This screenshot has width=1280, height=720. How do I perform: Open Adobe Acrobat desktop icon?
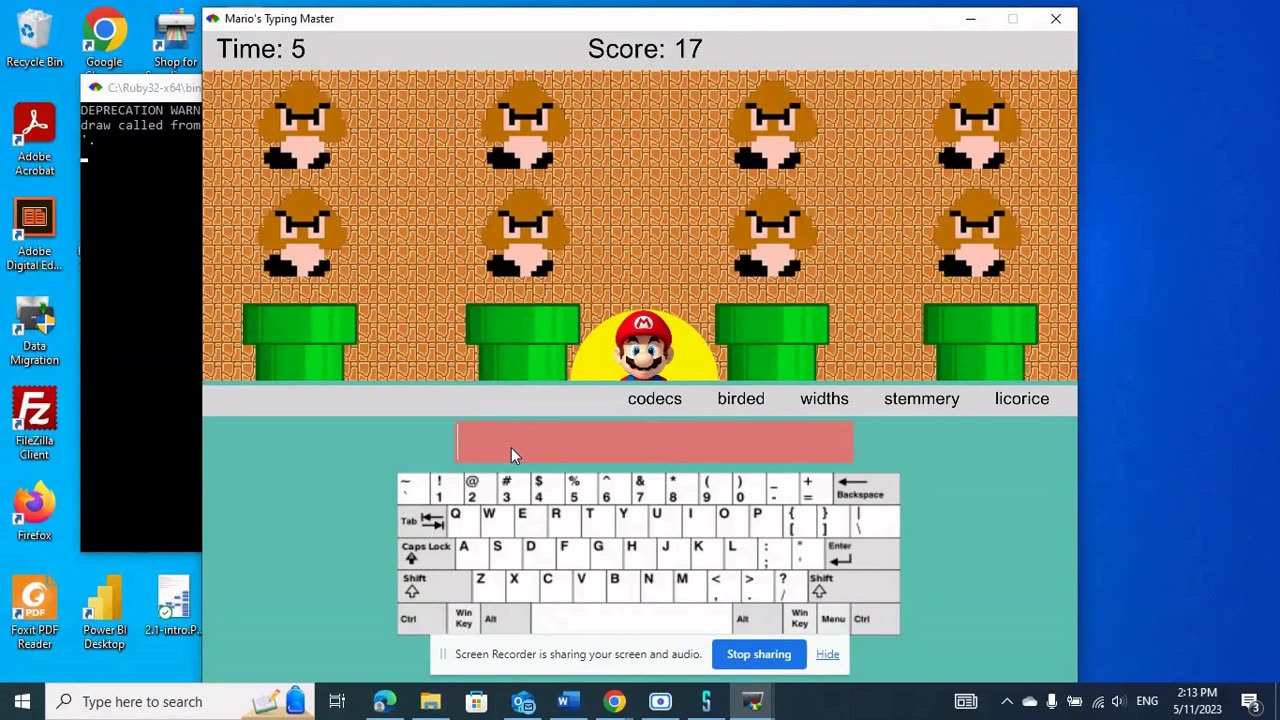click(34, 141)
